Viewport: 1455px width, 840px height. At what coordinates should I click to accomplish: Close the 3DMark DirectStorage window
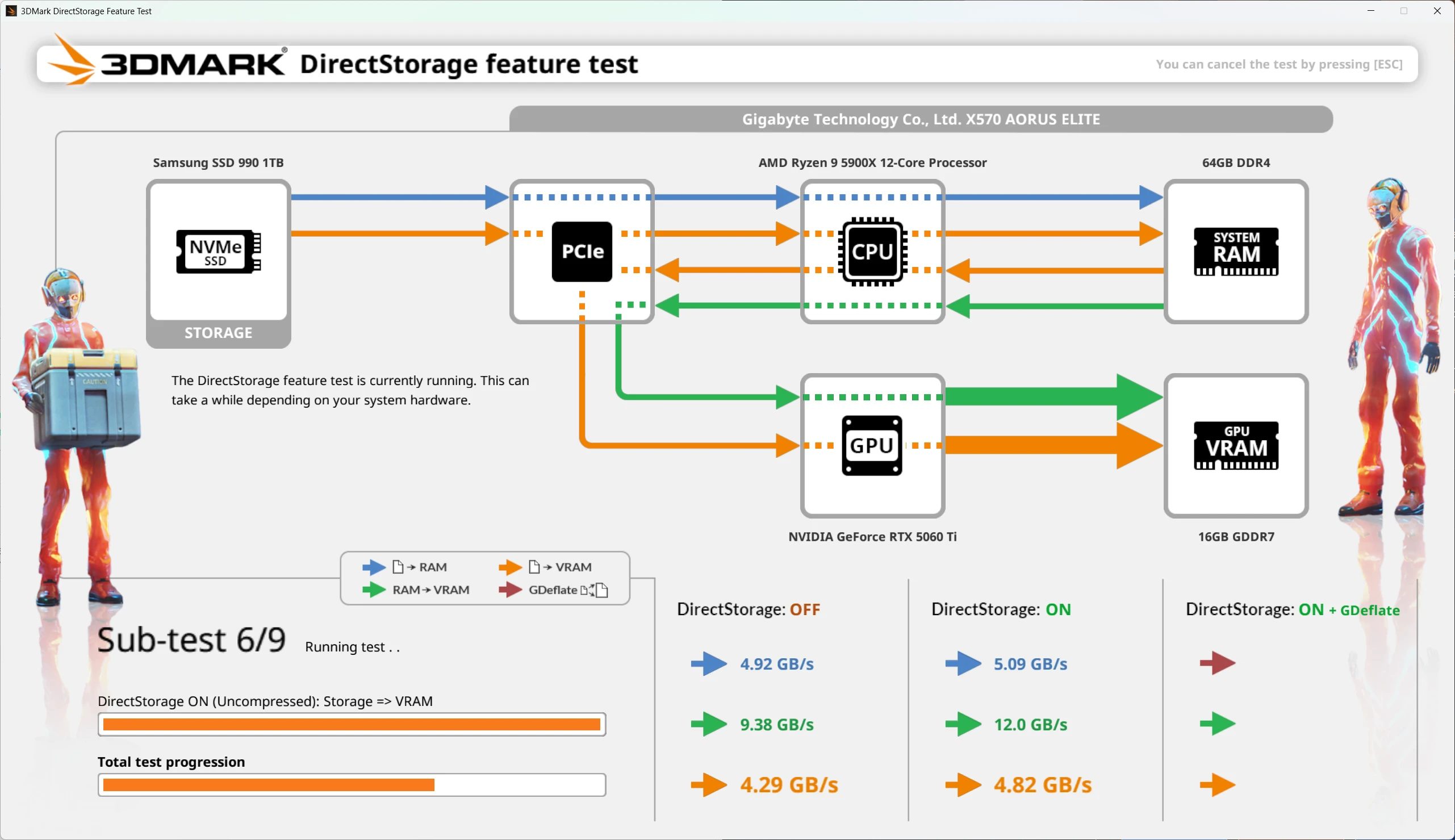pos(1437,11)
